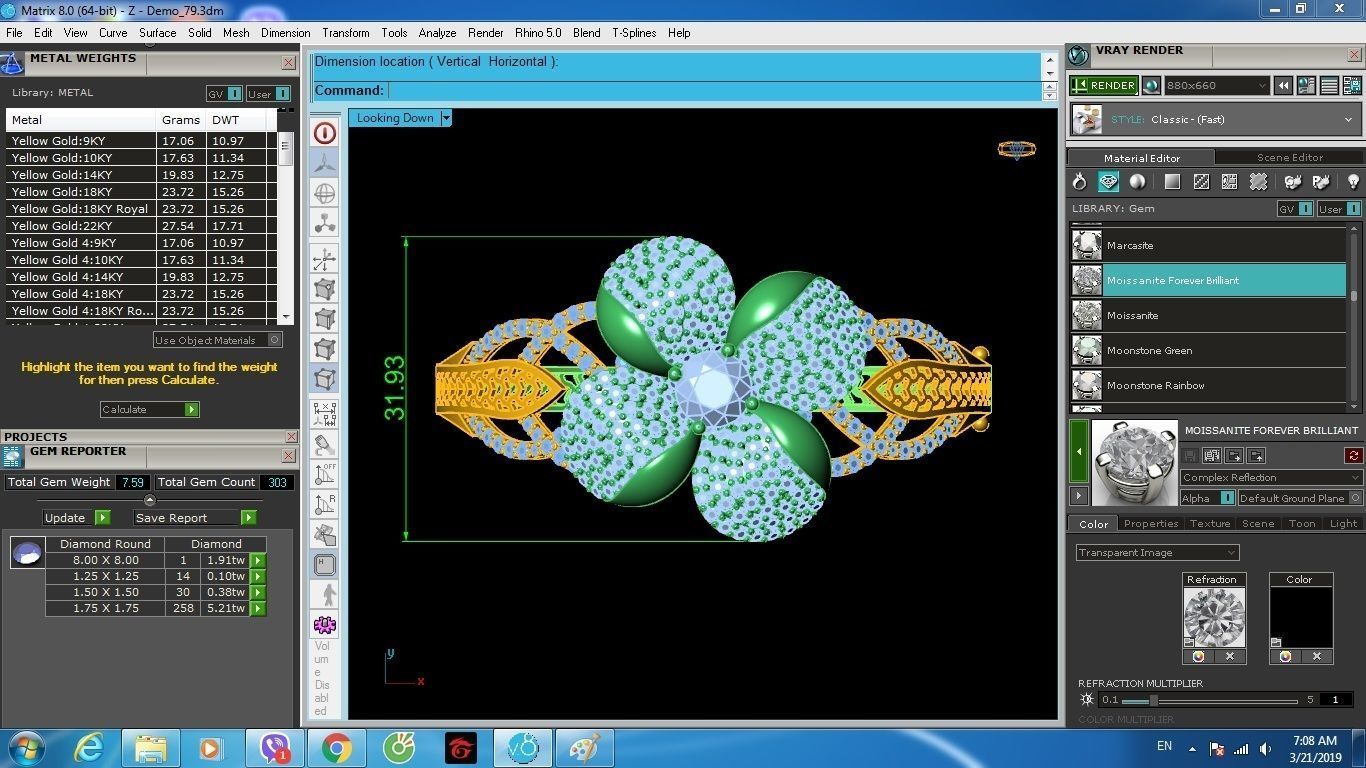
Task: Click the color wheel icon under Color swatch
Action: tap(1285, 656)
